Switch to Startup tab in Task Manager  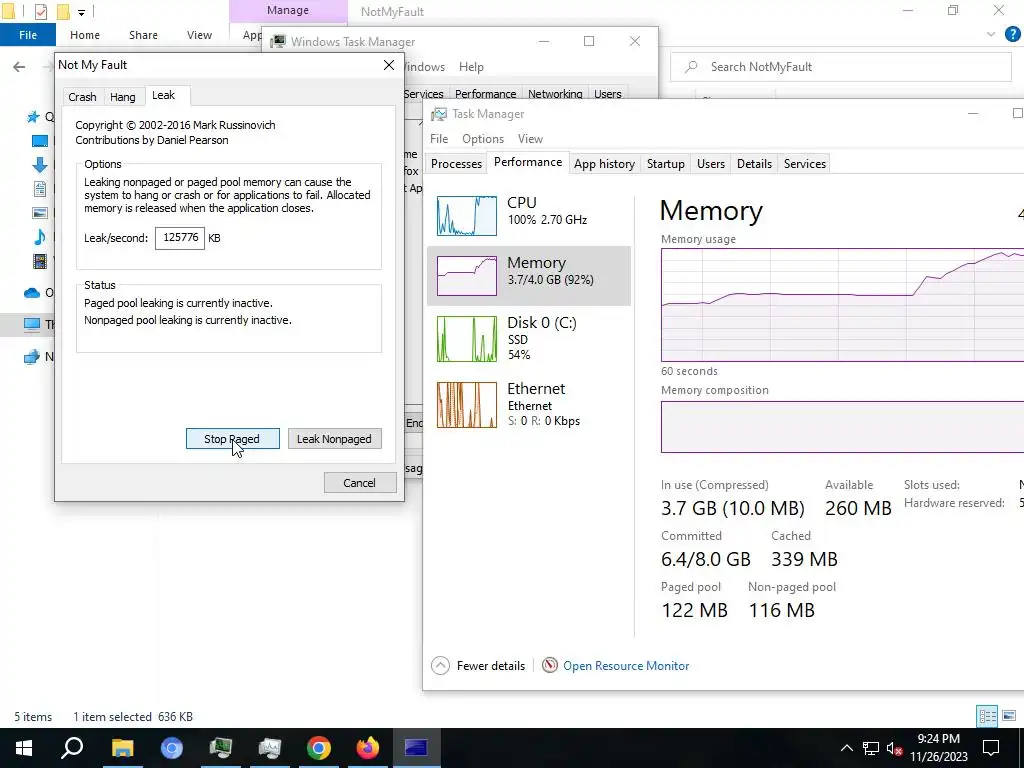[665, 164]
